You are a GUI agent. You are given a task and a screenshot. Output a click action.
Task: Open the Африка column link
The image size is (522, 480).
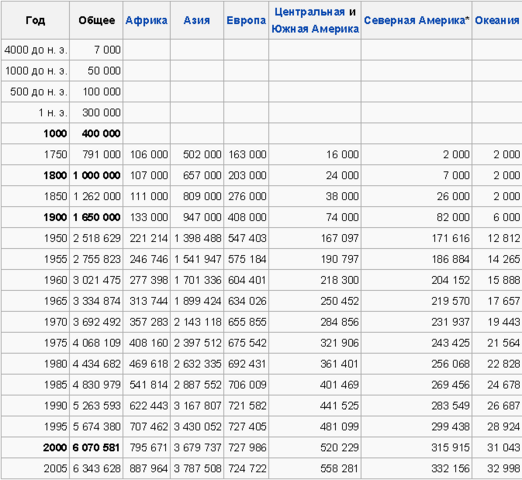(146, 20)
